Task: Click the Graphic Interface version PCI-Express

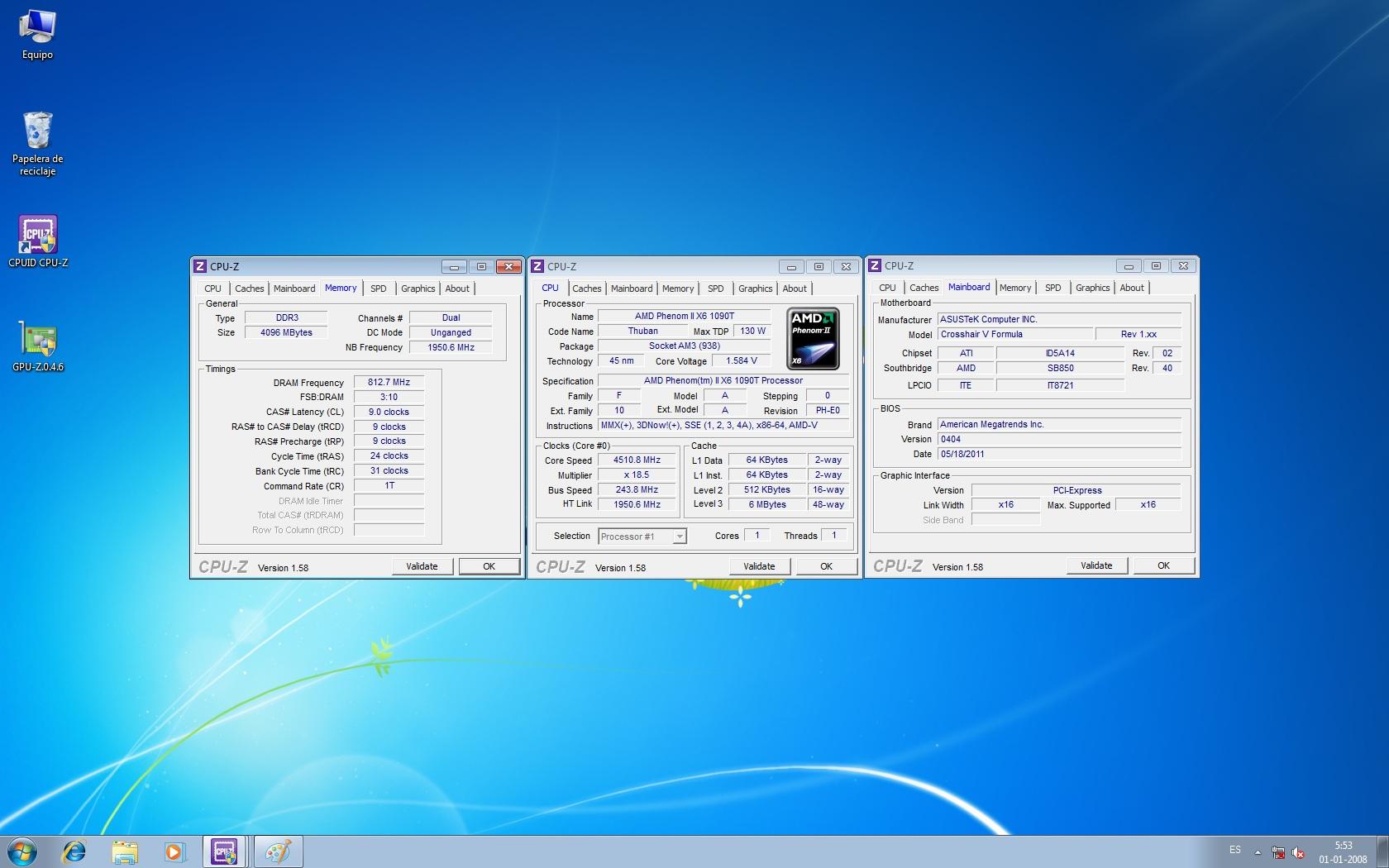Action: [x=1076, y=490]
